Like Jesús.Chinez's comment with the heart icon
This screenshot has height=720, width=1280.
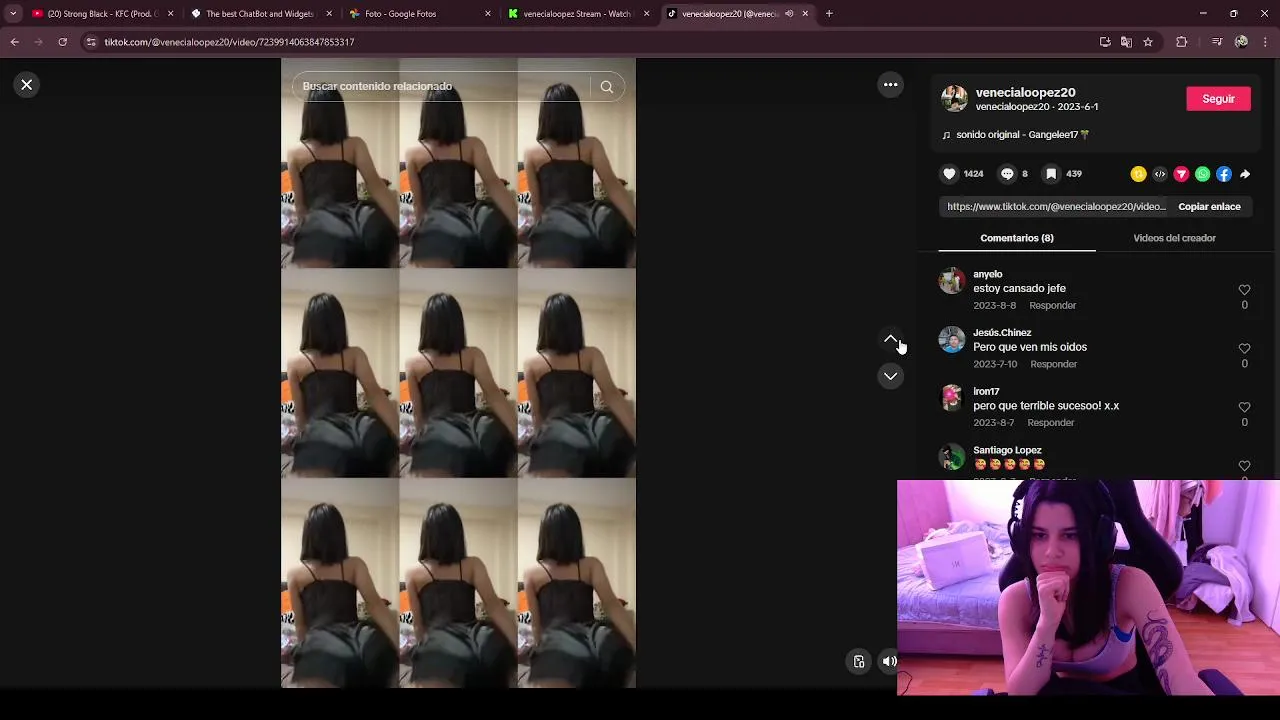point(1244,349)
